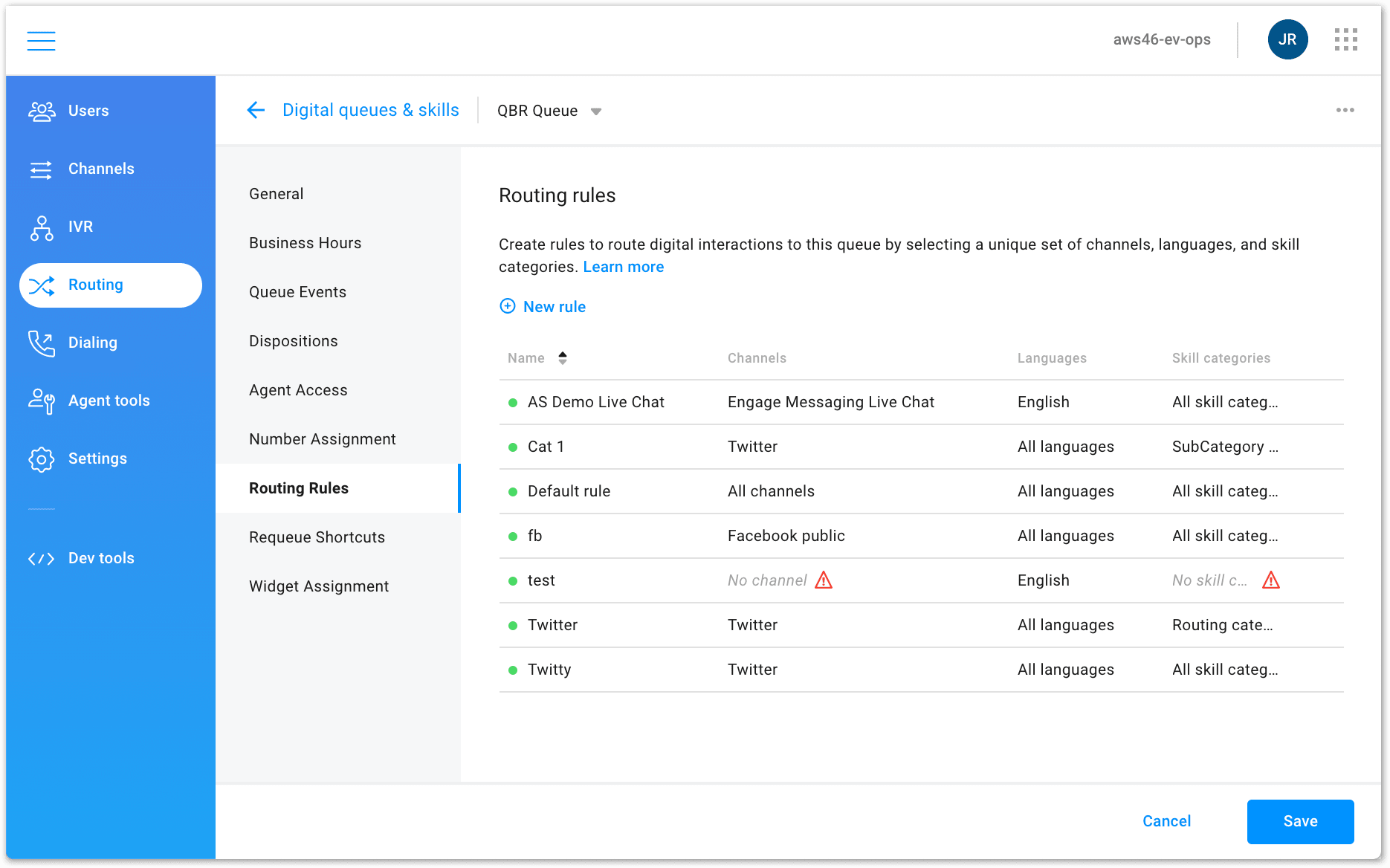This screenshot has width=1390, height=868.
Task: Click the warning icon on the test rule's channel
Action: click(x=824, y=581)
